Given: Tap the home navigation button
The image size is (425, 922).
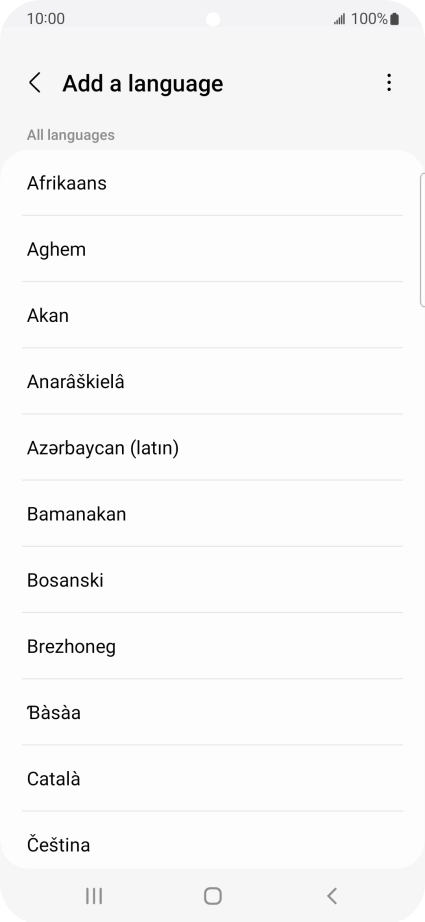Looking at the screenshot, I should pyautogui.click(x=213, y=896).
